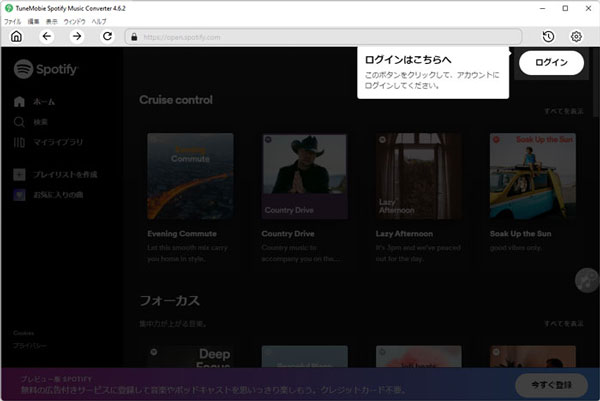The width and height of the screenshot is (600, 401).
Task: Click the Evening Commute title text
Action: pyautogui.click(x=182, y=234)
